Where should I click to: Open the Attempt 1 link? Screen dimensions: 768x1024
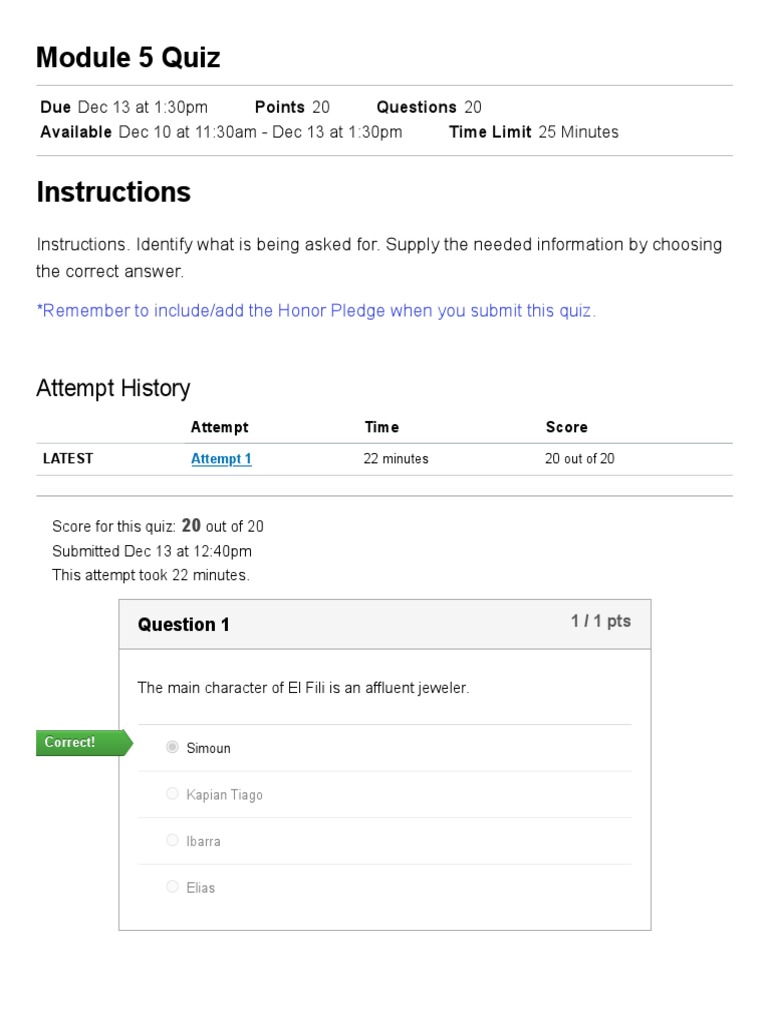click(x=221, y=459)
